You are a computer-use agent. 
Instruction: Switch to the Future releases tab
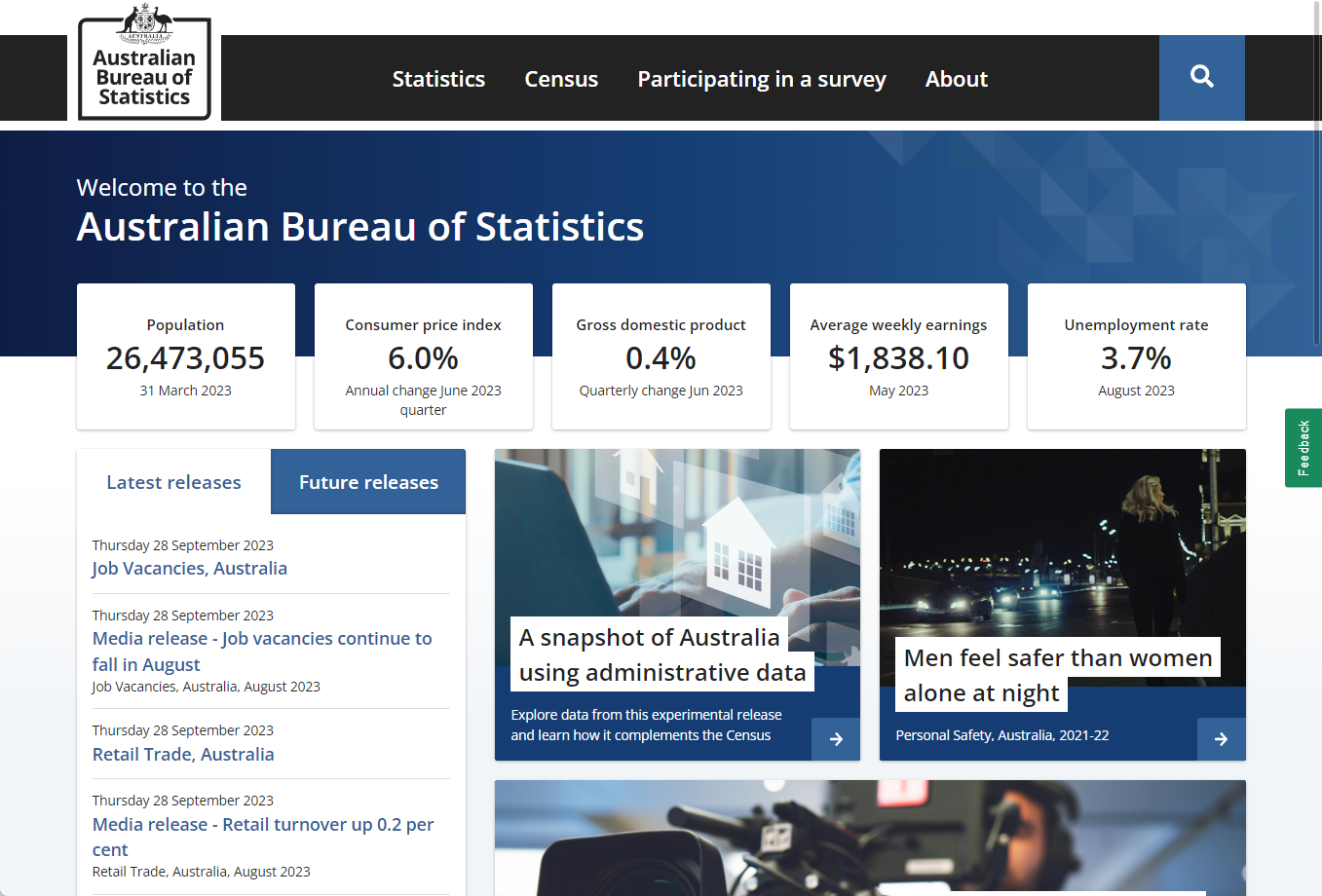click(368, 482)
